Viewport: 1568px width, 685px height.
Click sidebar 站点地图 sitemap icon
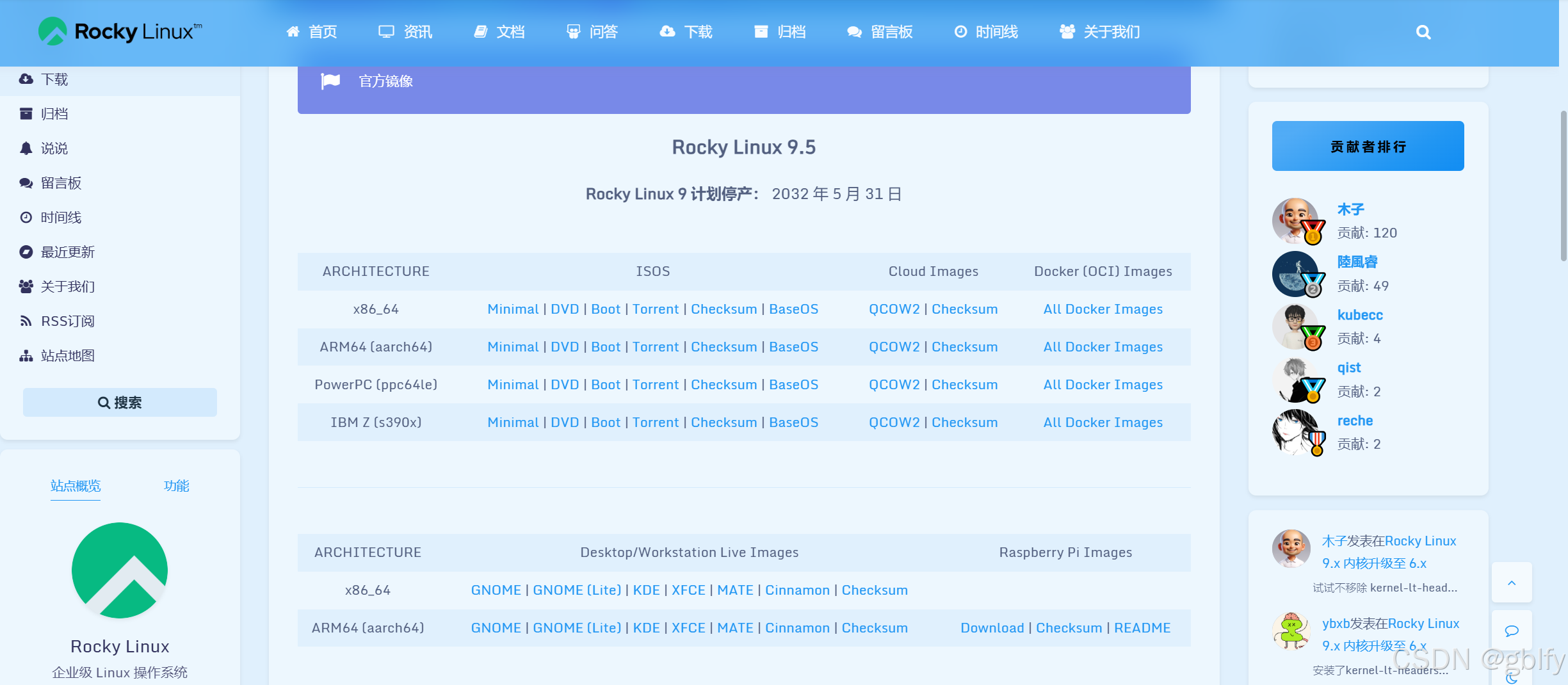pyautogui.click(x=26, y=356)
